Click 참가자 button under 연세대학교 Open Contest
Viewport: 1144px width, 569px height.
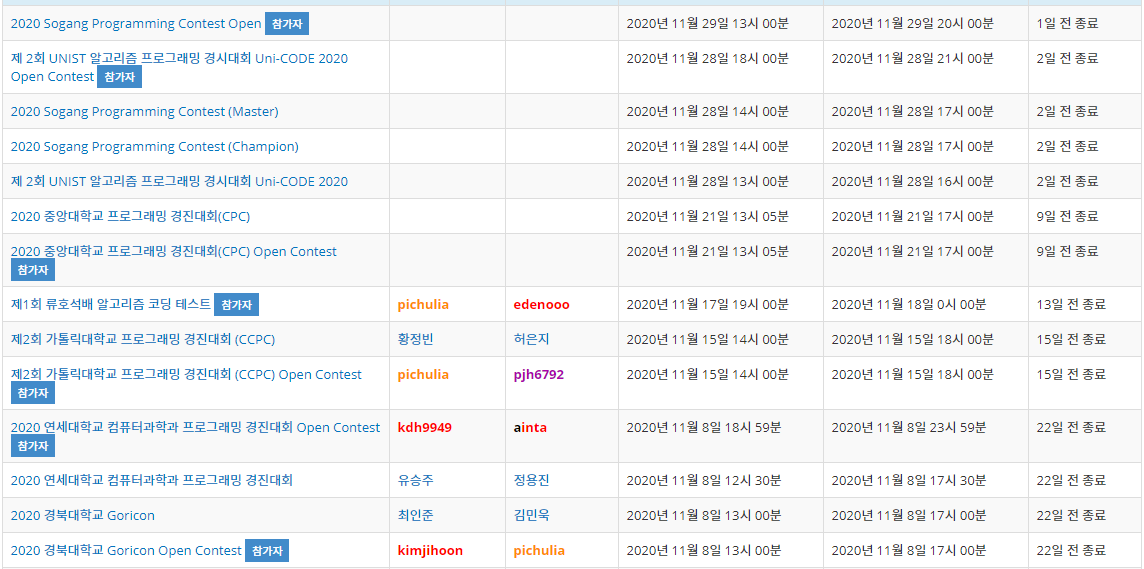click(x=33, y=445)
